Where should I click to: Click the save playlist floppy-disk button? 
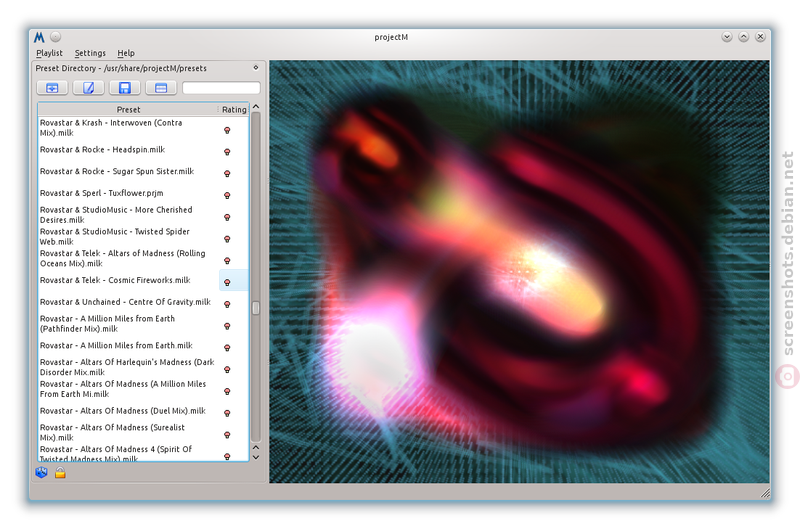tap(125, 88)
